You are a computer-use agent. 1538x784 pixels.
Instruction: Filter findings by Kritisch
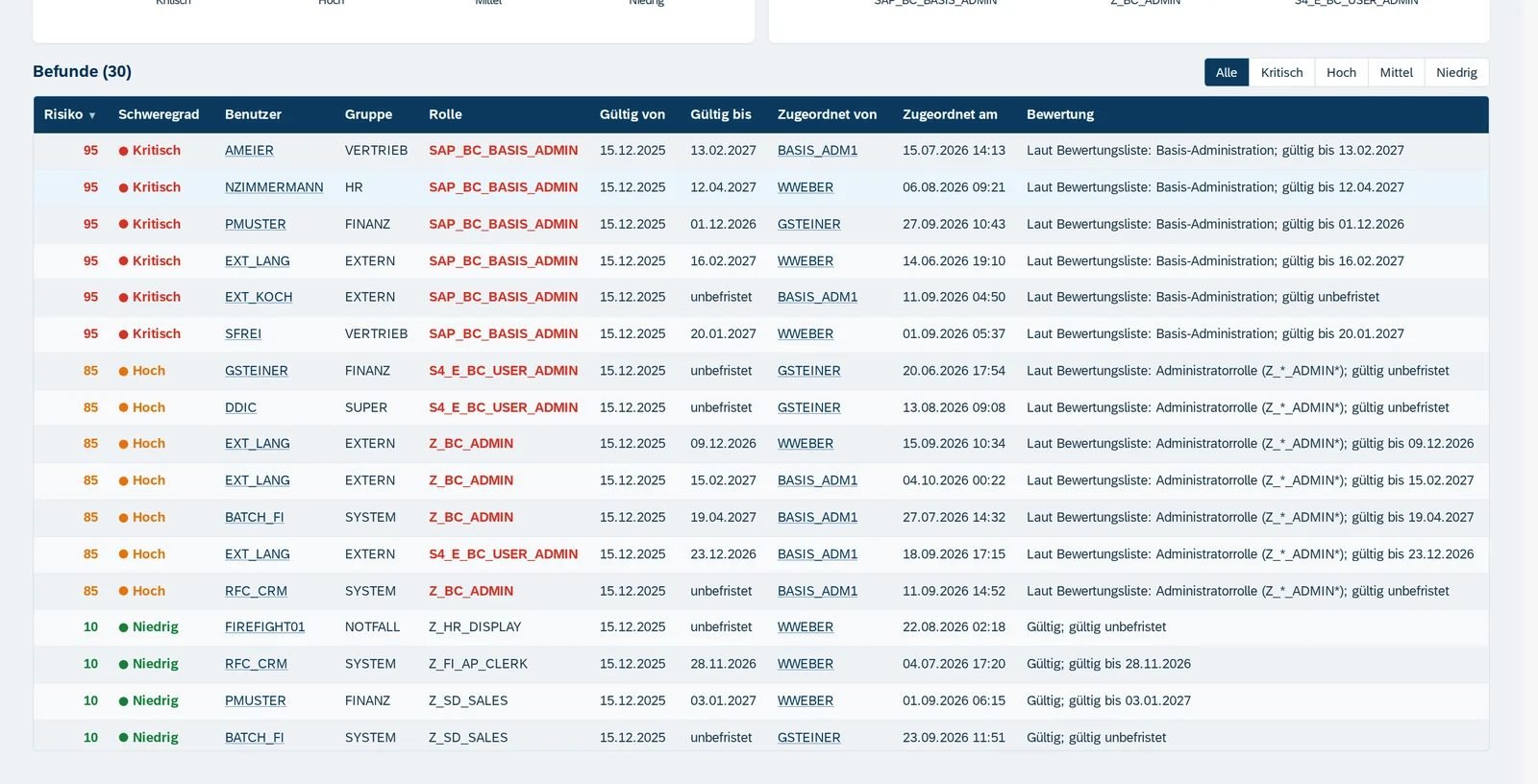pos(1281,72)
